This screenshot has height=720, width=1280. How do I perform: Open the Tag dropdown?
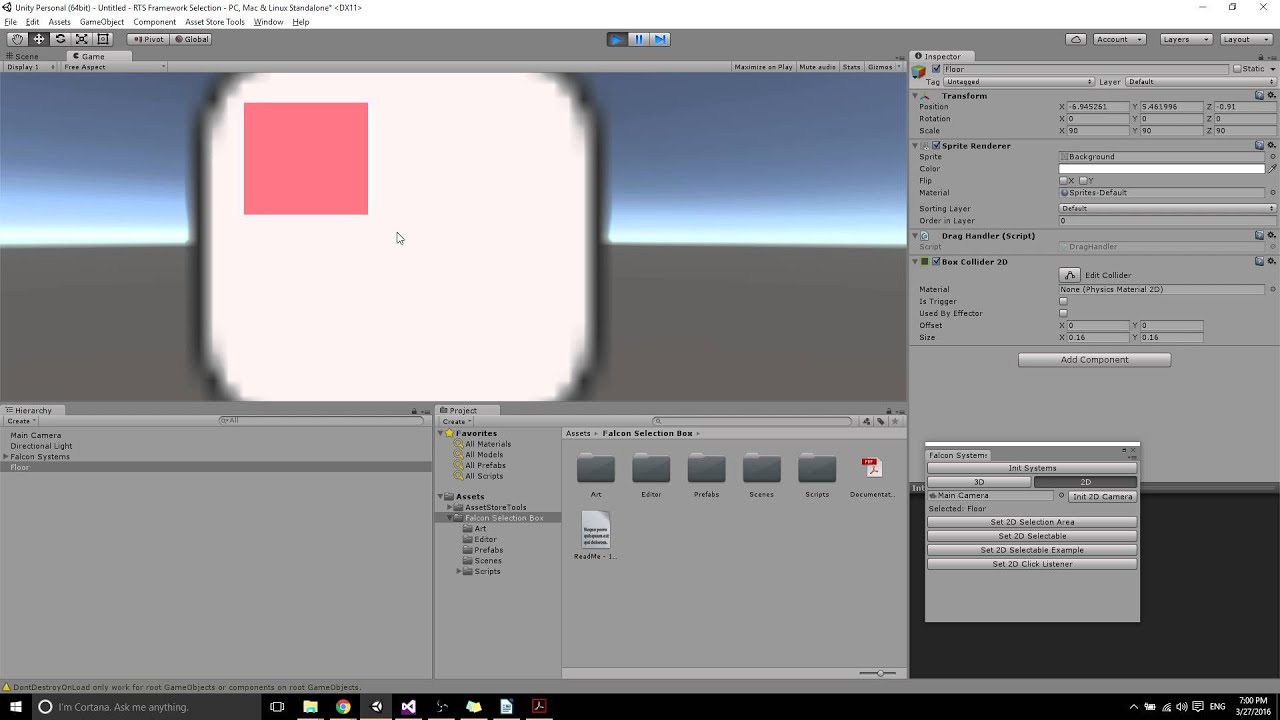(x=1019, y=81)
